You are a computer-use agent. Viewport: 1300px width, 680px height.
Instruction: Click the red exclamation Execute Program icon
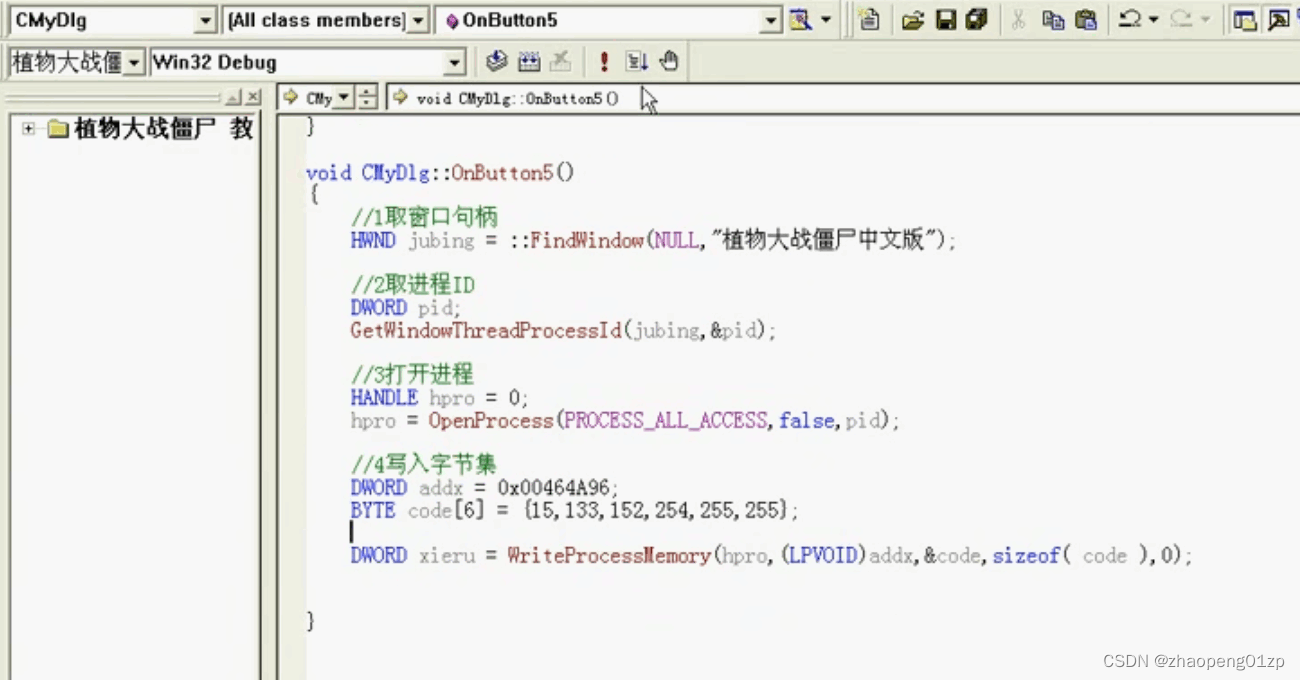pyautogui.click(x=604, y=62)
